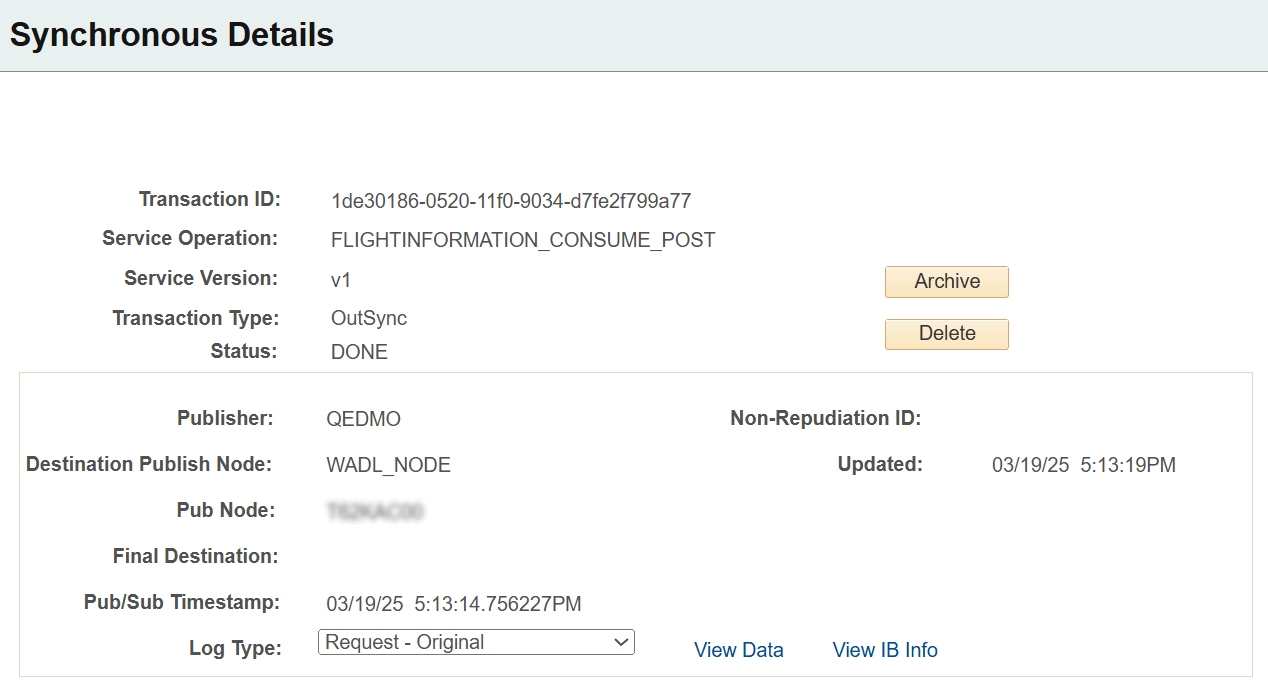Click the Non-Repudiation ID label
This screenshot has width=1268, height=692.
coord(825,418)
